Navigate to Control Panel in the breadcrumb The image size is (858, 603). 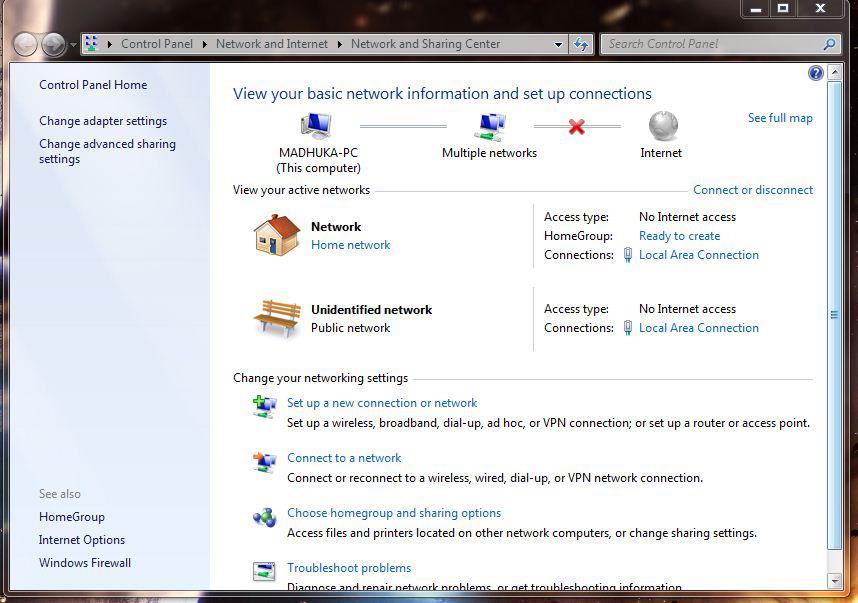click(156, 44)
